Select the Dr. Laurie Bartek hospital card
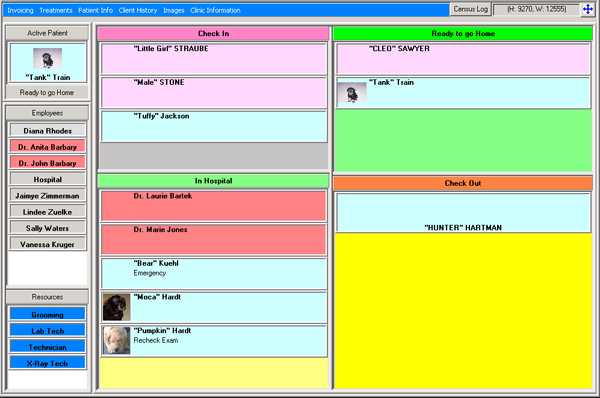This screenshot has height=398, width=600. pyautogui.click(x=214, y=206)
